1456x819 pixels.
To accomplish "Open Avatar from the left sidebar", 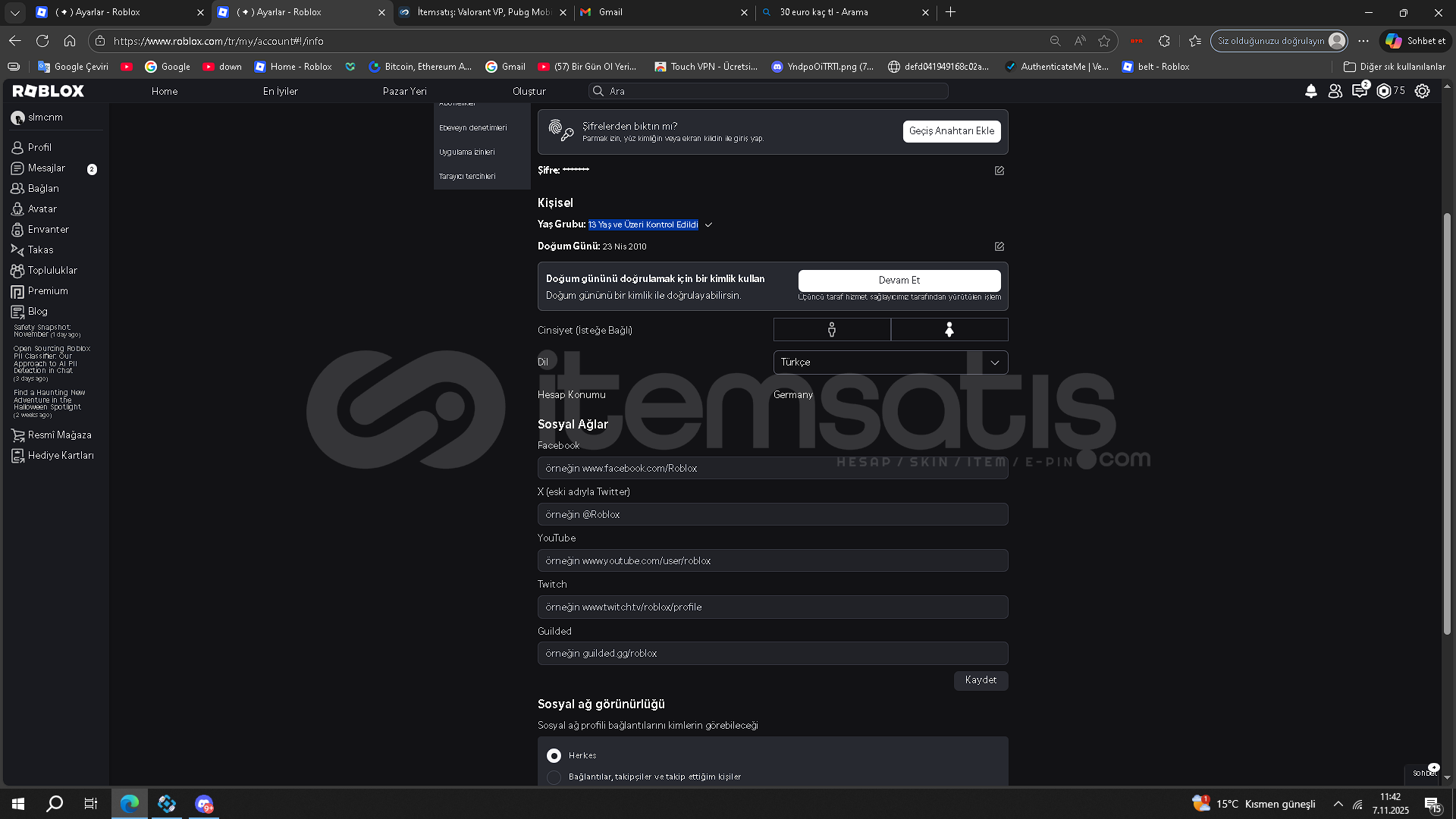I will coord(42,209).
